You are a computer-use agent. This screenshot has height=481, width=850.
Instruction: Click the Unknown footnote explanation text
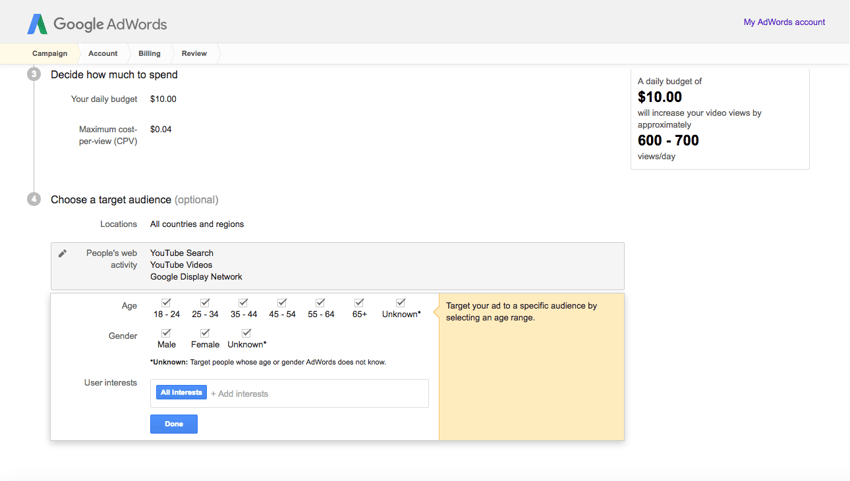pos(268,362)
